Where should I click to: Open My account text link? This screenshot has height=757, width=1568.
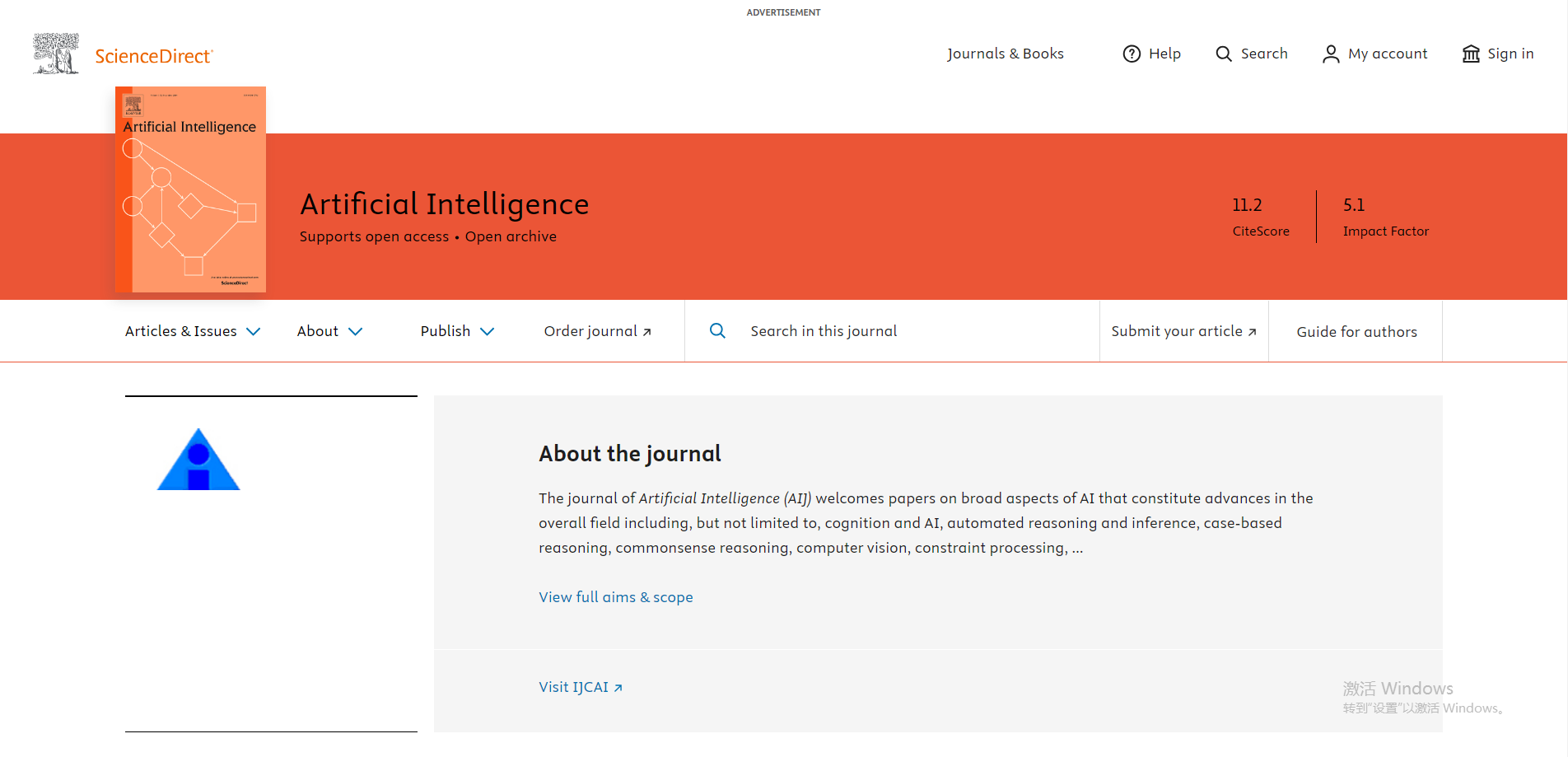click(x=1388, y=54)
